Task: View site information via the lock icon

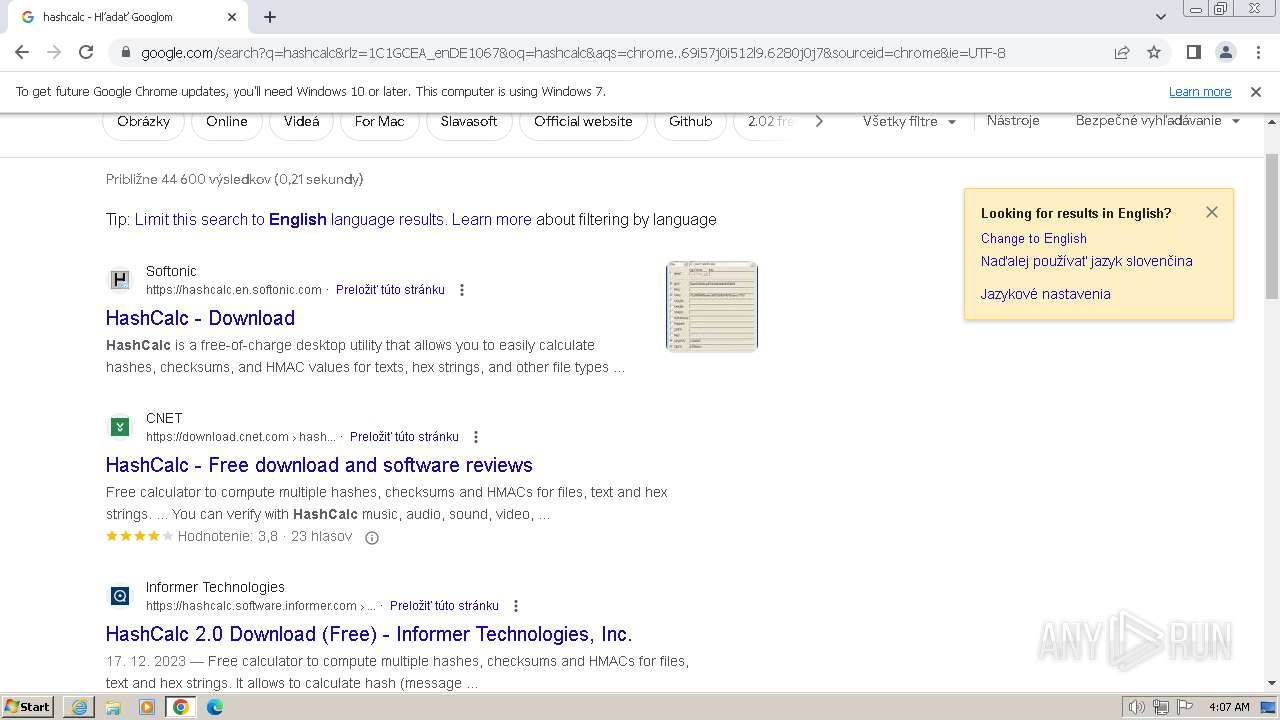Action: pyautogui.click(x=125, y=53)
